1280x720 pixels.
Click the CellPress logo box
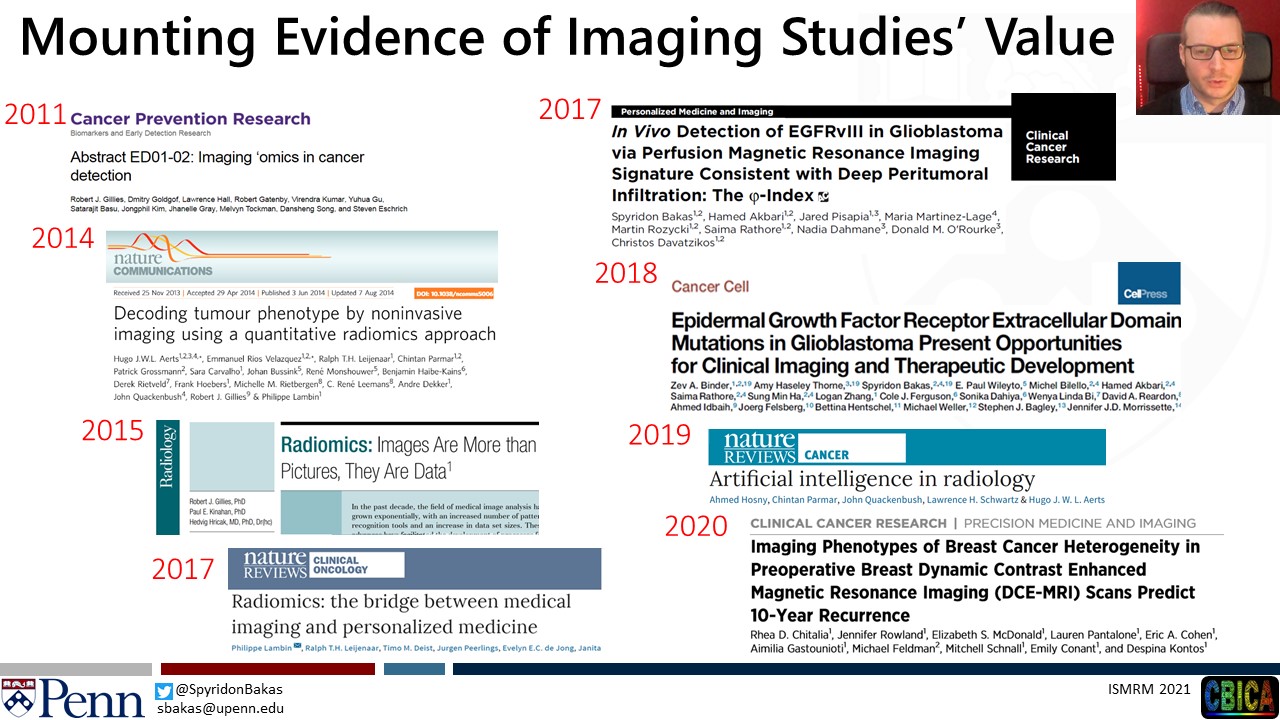tap(1149, 283)
